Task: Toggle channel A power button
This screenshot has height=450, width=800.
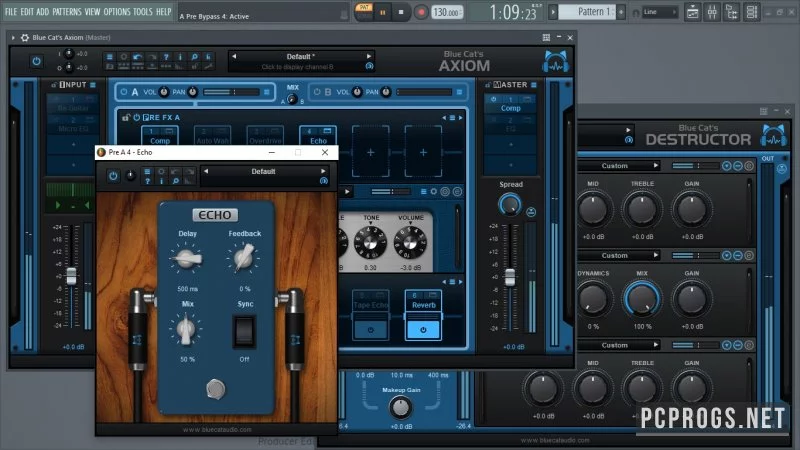Action: (x=123, y=92)
